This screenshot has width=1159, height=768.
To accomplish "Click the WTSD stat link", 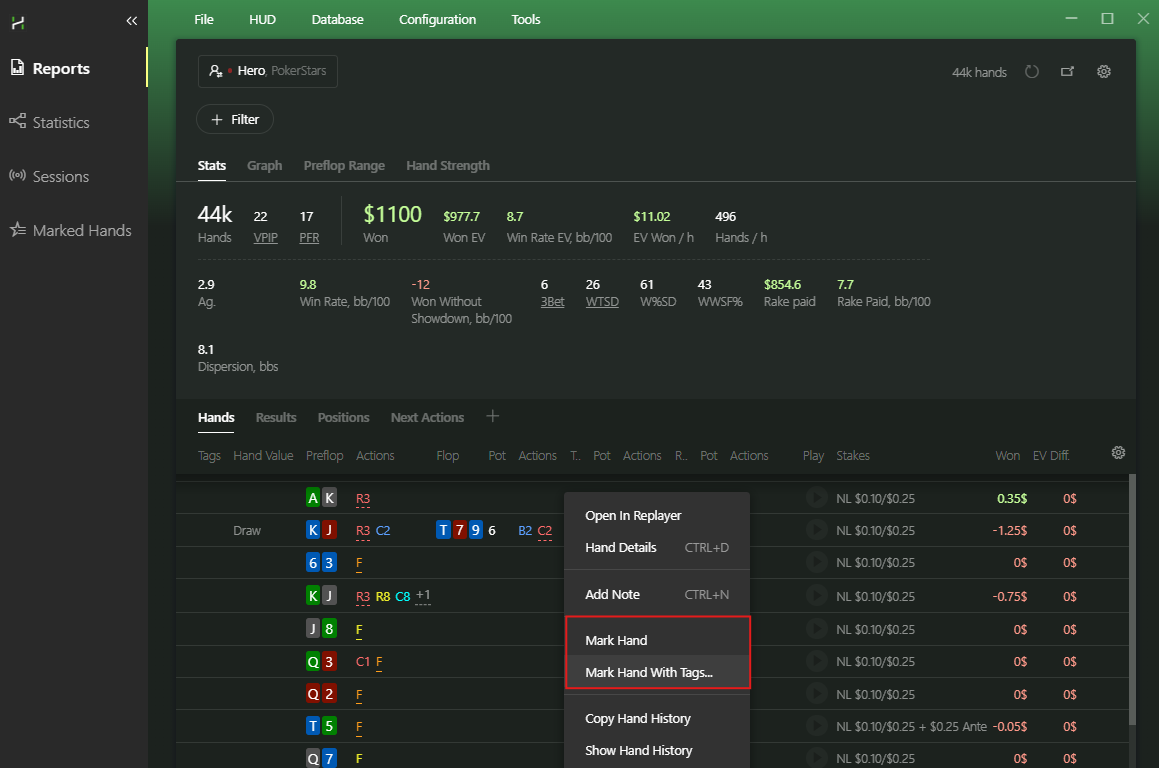I will pos(602,302).
